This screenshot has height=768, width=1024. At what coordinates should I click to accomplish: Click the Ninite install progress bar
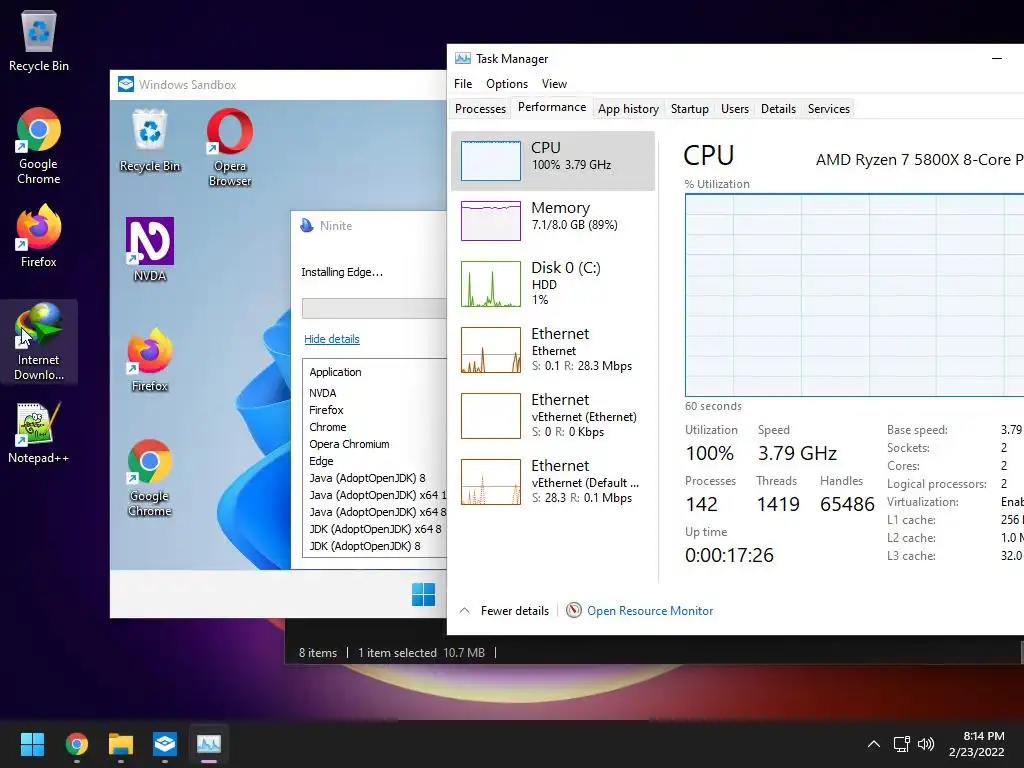[374, 308]
